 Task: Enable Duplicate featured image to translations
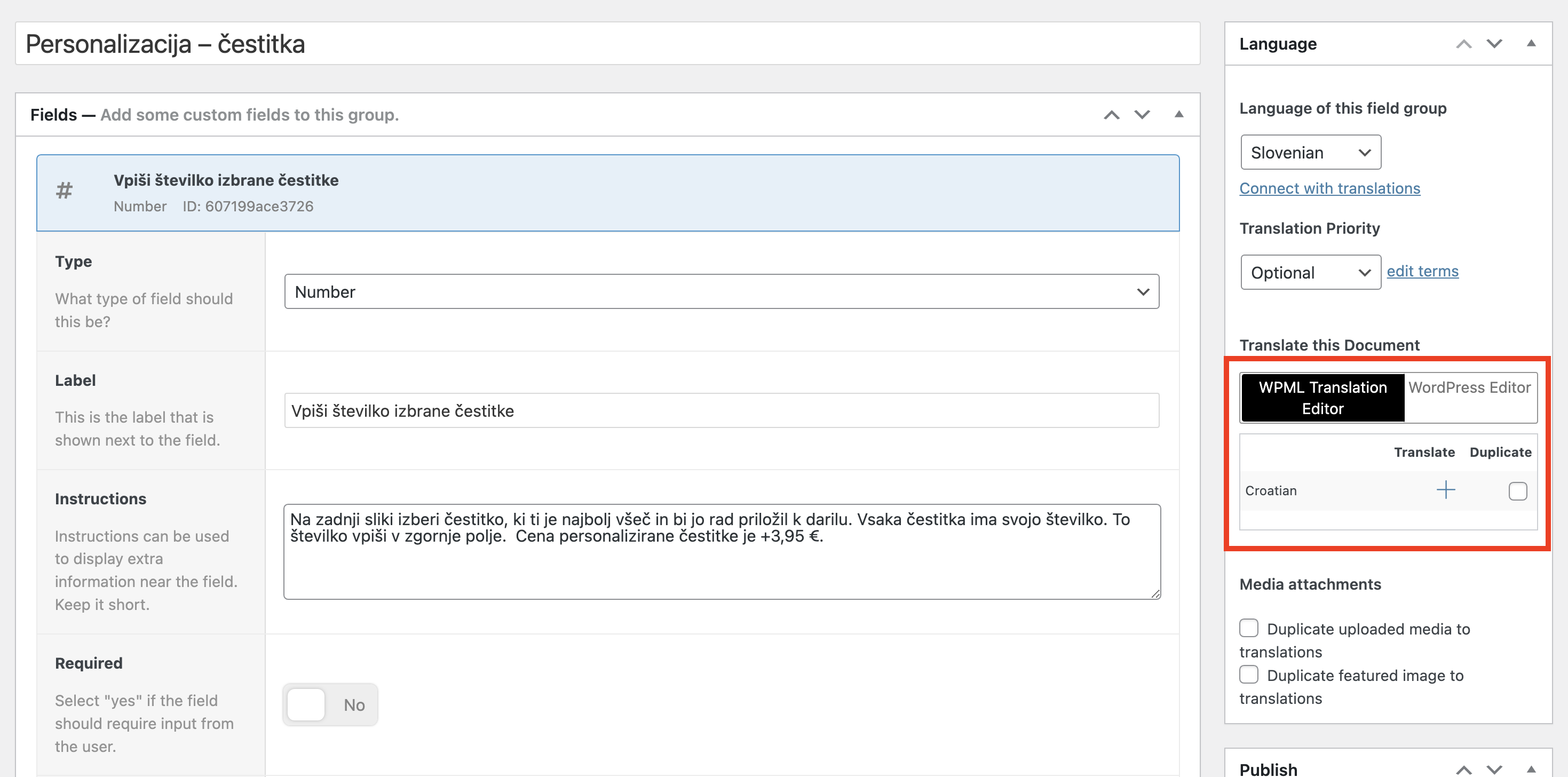1248,674
